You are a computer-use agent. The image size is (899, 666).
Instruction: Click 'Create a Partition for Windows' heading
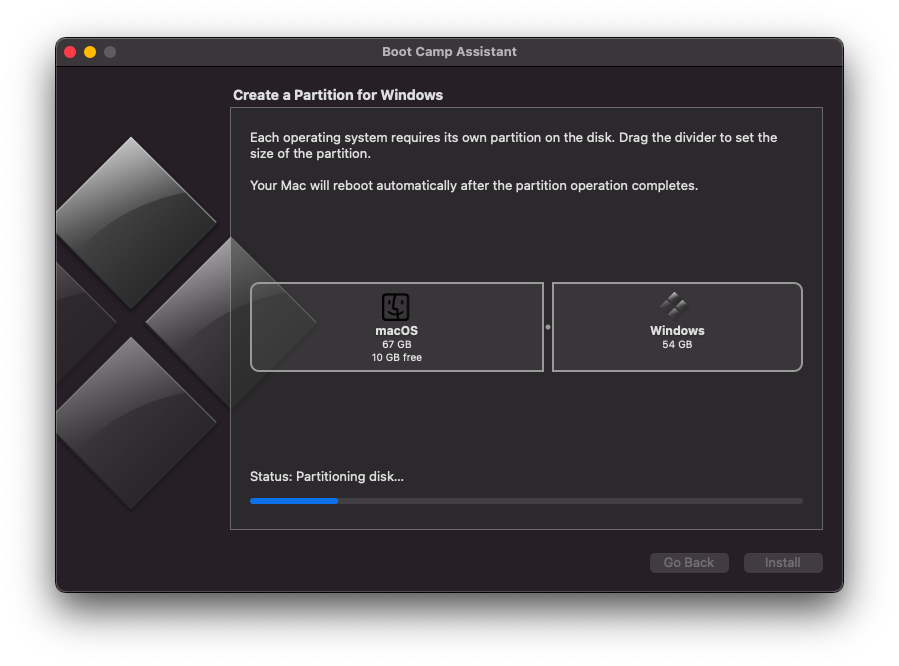pos(338,95)
